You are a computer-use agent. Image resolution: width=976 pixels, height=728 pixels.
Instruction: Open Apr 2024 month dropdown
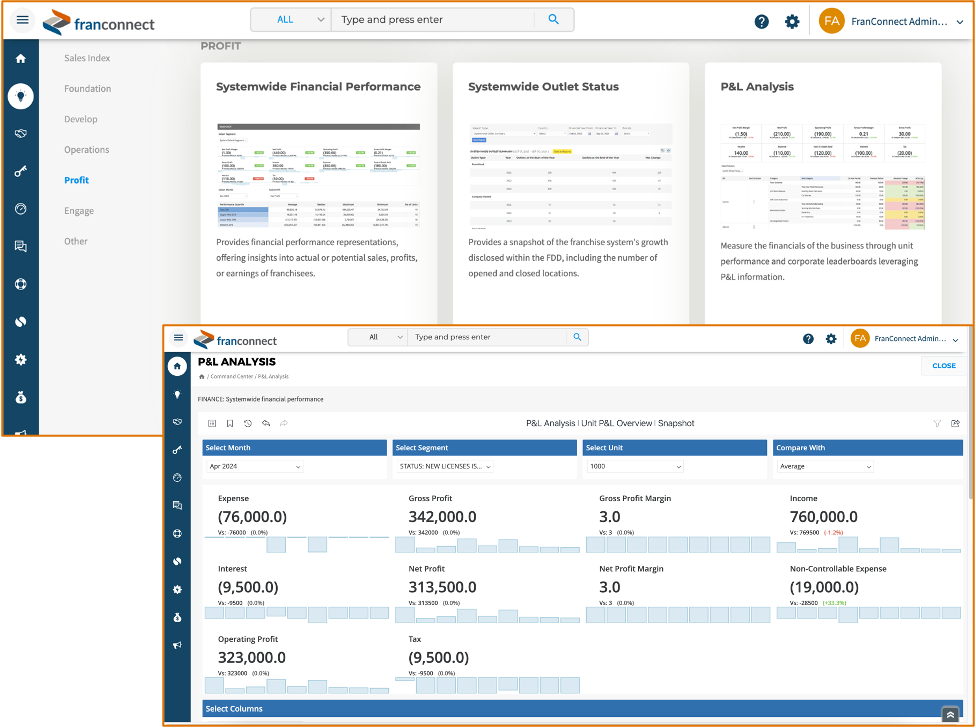click(255, 467)
